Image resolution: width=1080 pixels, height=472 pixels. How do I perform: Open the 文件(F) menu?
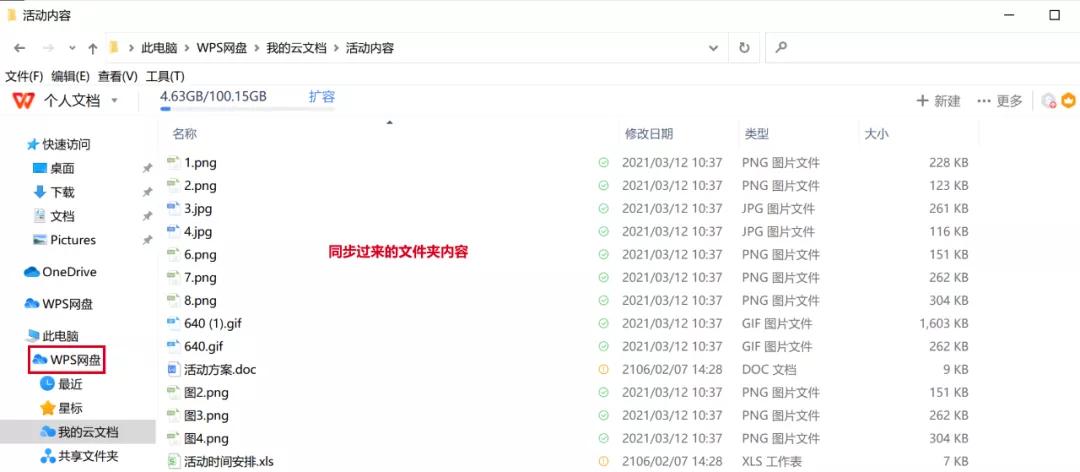[24, 76]
